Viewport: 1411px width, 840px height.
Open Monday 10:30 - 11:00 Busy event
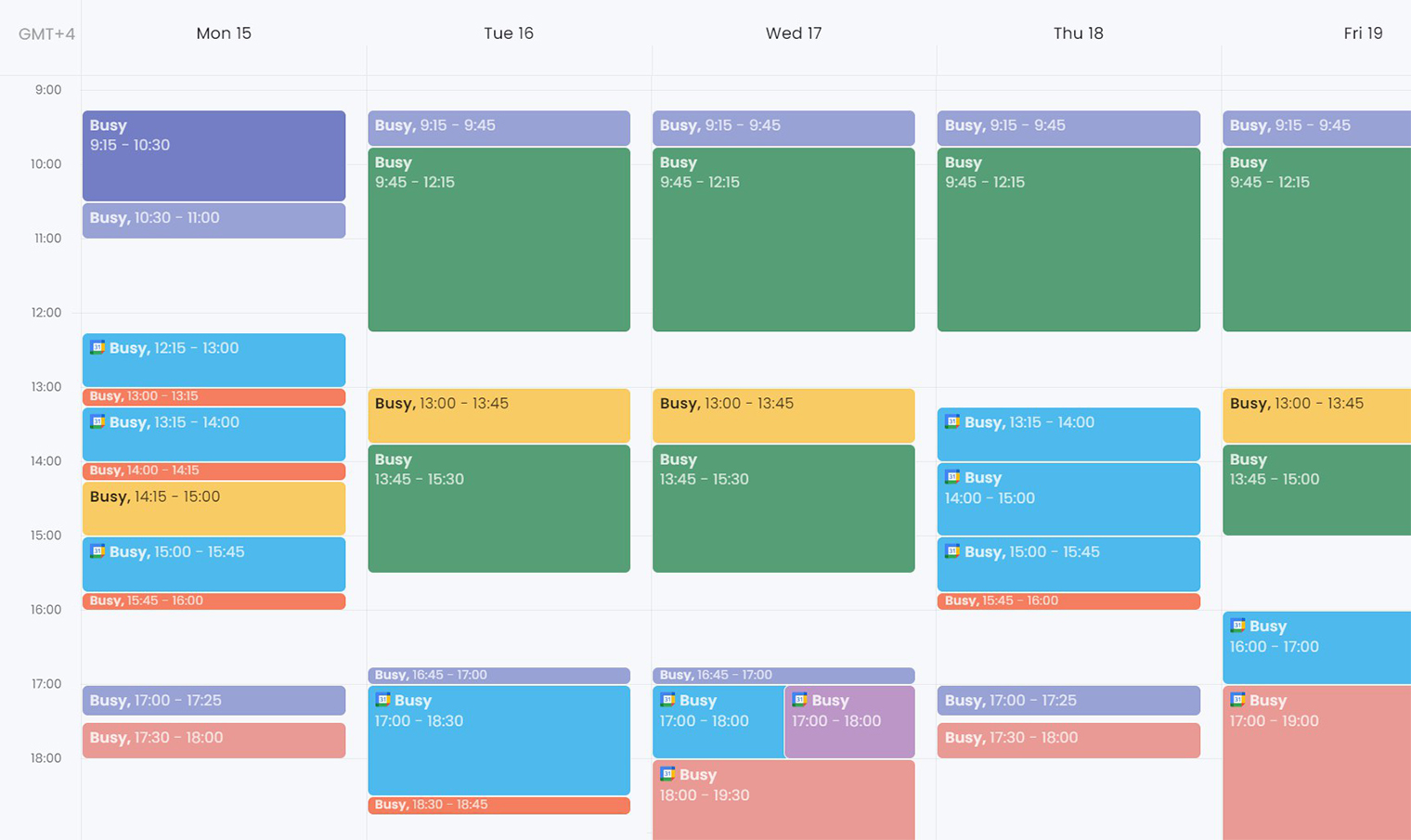coord(214,221)
